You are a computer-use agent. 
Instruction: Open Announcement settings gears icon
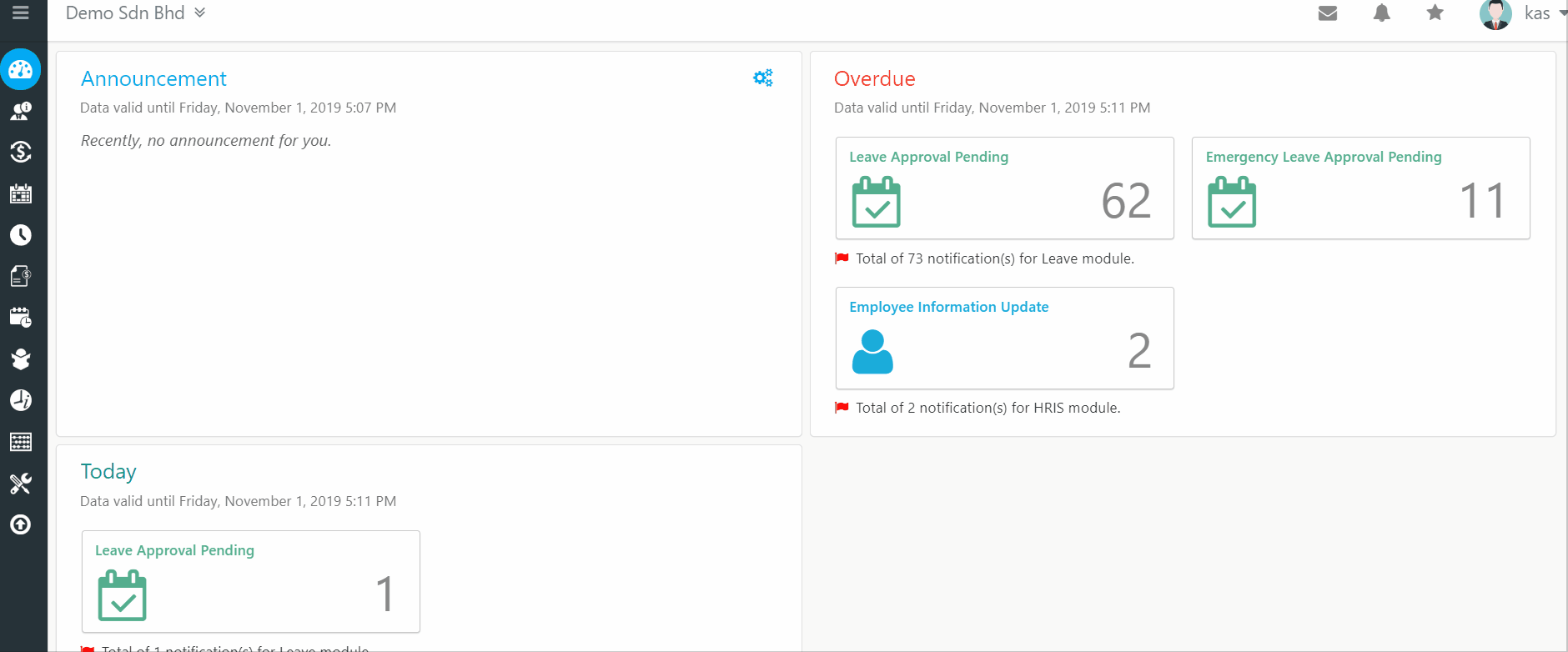point(763,78)
